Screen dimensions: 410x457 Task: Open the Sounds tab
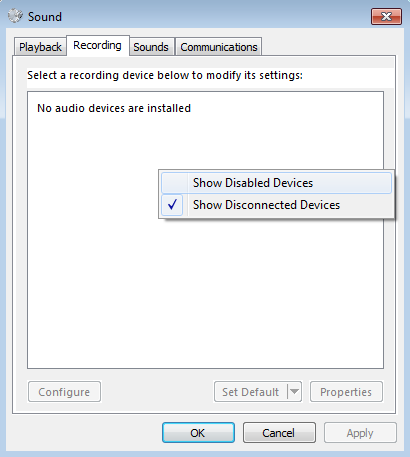[x=151, y=47]
